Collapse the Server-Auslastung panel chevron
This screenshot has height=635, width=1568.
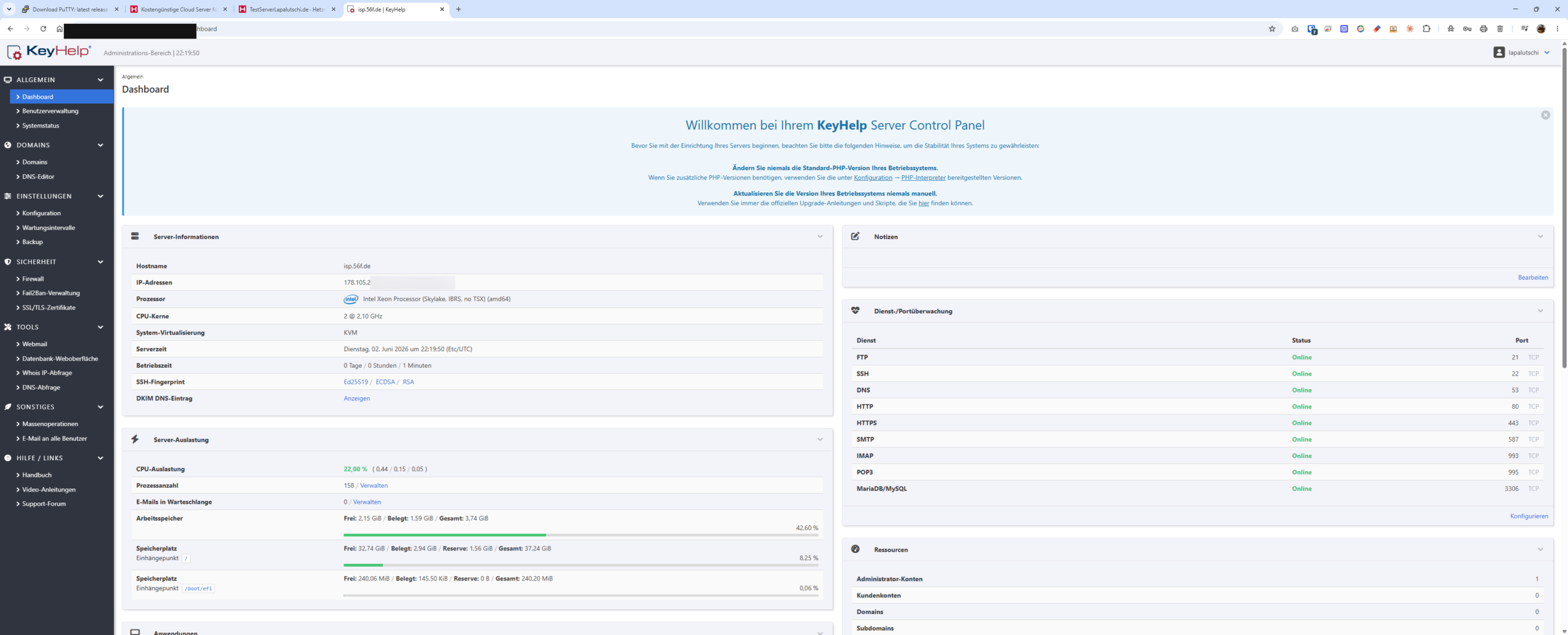click(820, 439)
